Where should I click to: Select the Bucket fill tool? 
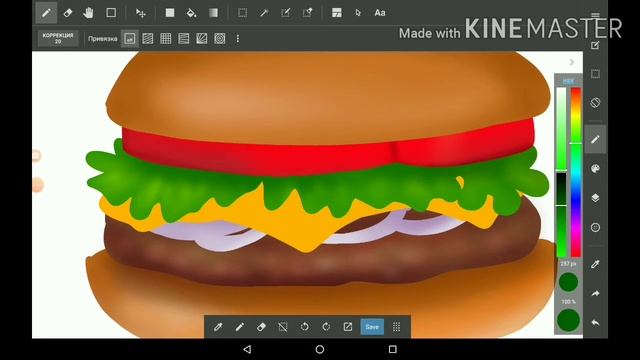[x=191, y=13]
